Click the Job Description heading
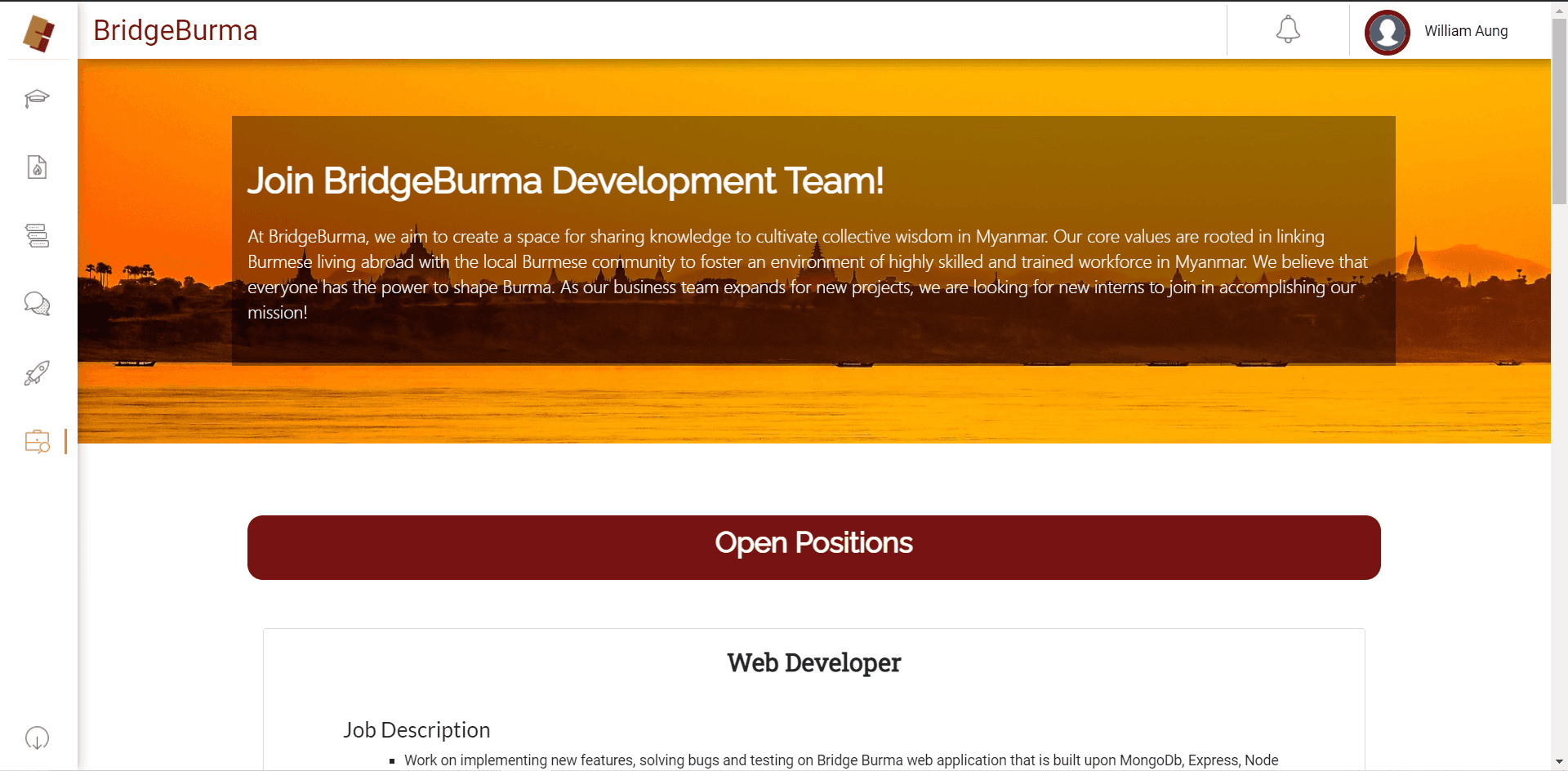1568x771 pixels. (x=416, y=729)
